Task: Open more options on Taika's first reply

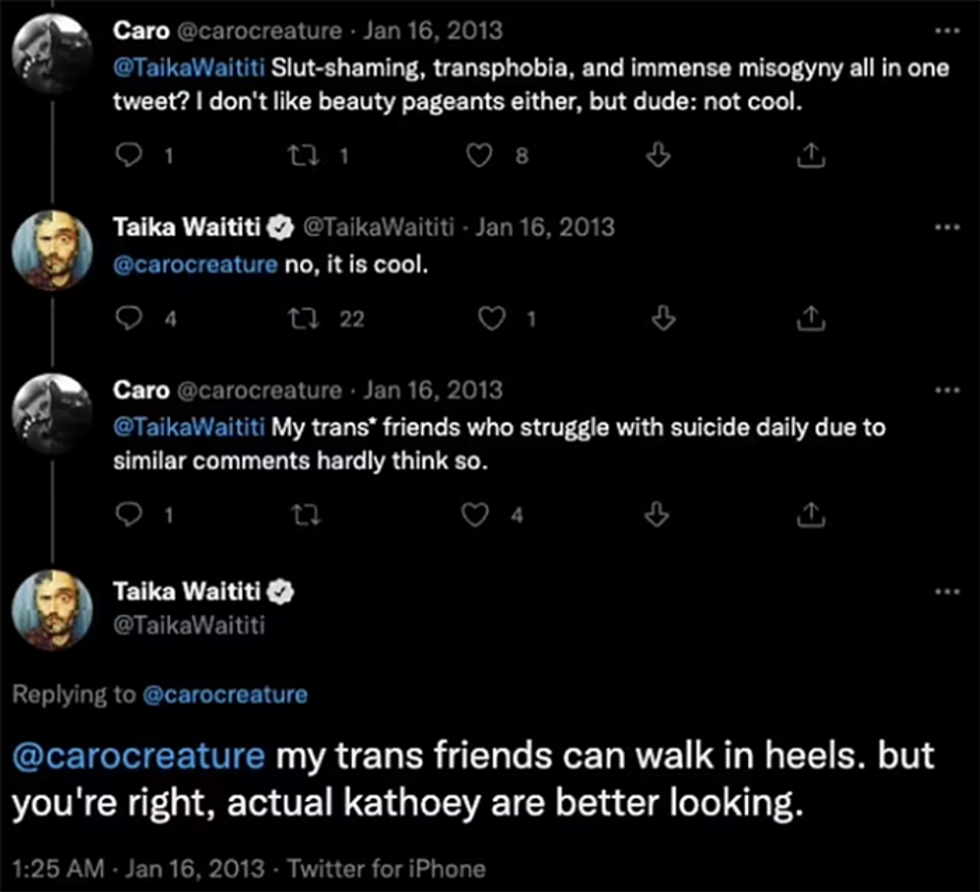Action: [943, 227]
